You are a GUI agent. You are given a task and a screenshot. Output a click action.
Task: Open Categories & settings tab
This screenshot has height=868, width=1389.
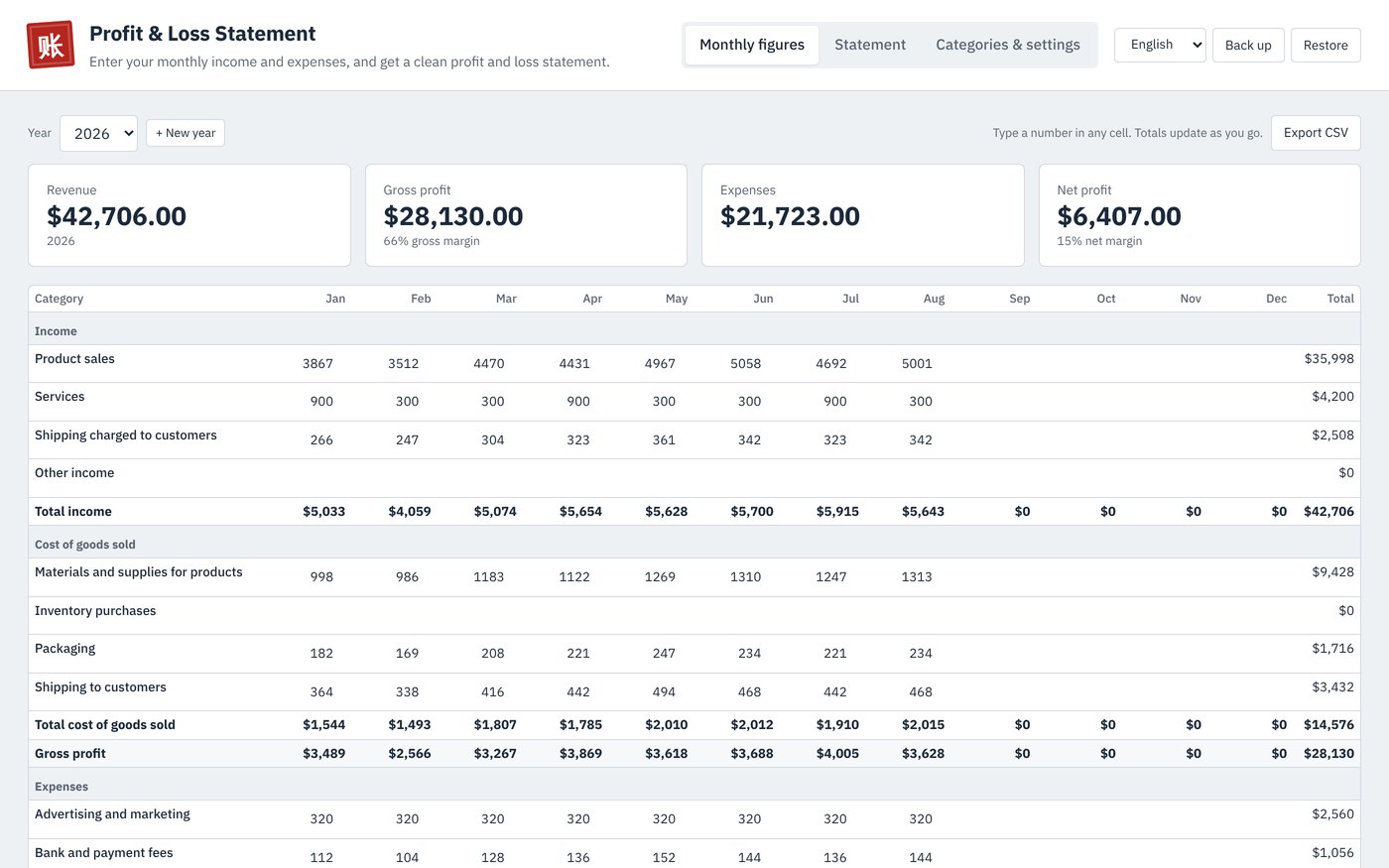click(1008, 45)
